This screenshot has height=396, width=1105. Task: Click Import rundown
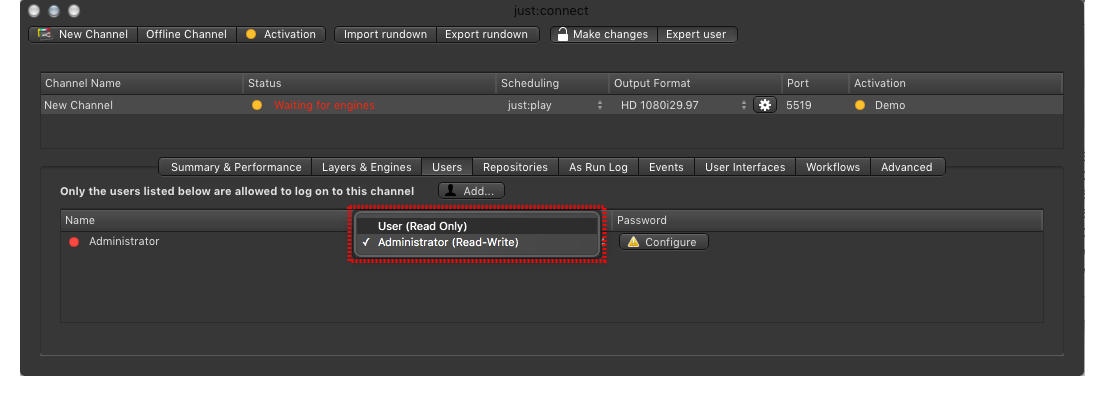click(385, 35)
